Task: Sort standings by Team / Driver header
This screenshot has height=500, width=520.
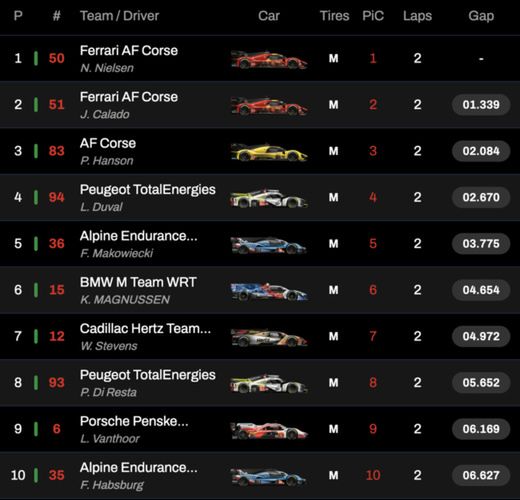Action: 119,16
